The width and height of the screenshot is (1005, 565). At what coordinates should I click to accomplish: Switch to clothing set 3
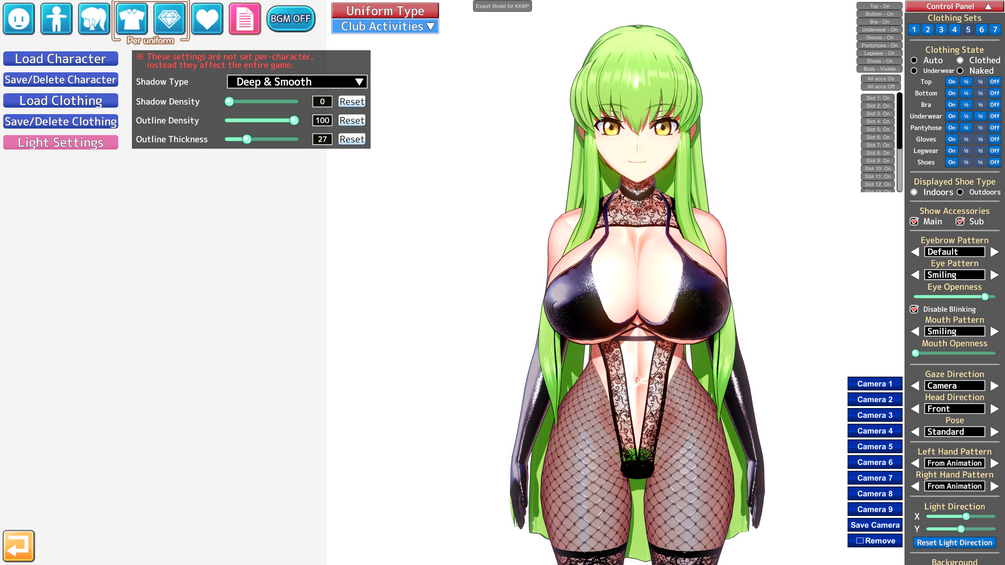tap(941, 29)
